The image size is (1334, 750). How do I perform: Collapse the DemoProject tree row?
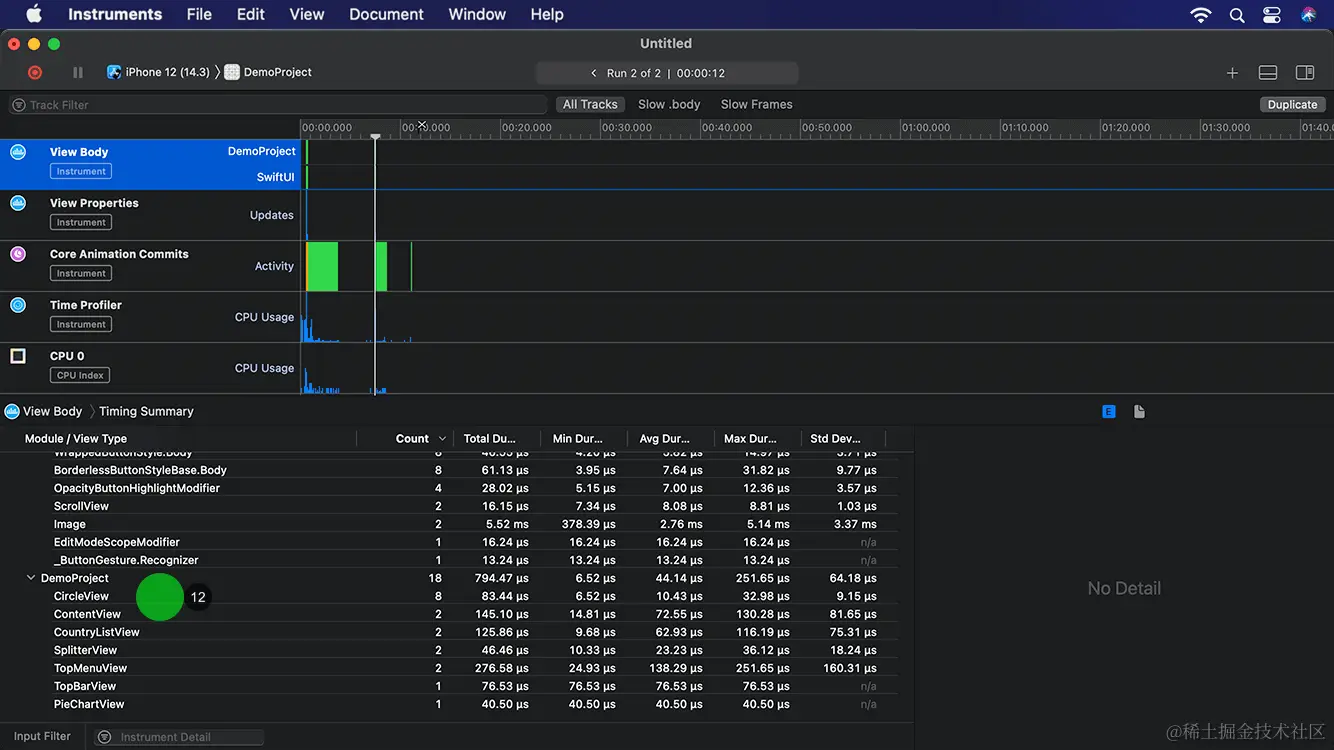click(x=31, y=578)
